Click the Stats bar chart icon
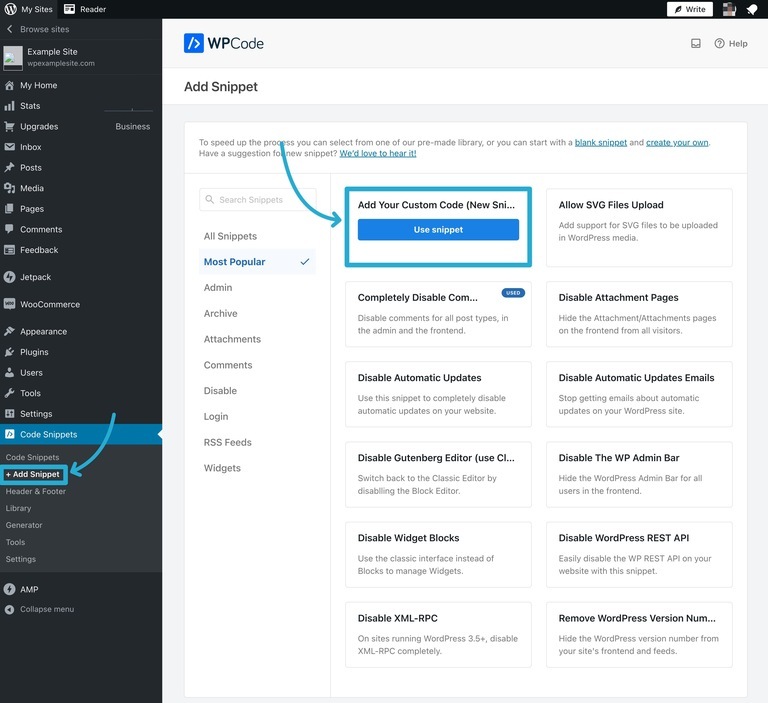The height and width of the screenshot is (703, 768). coord(9,106)
